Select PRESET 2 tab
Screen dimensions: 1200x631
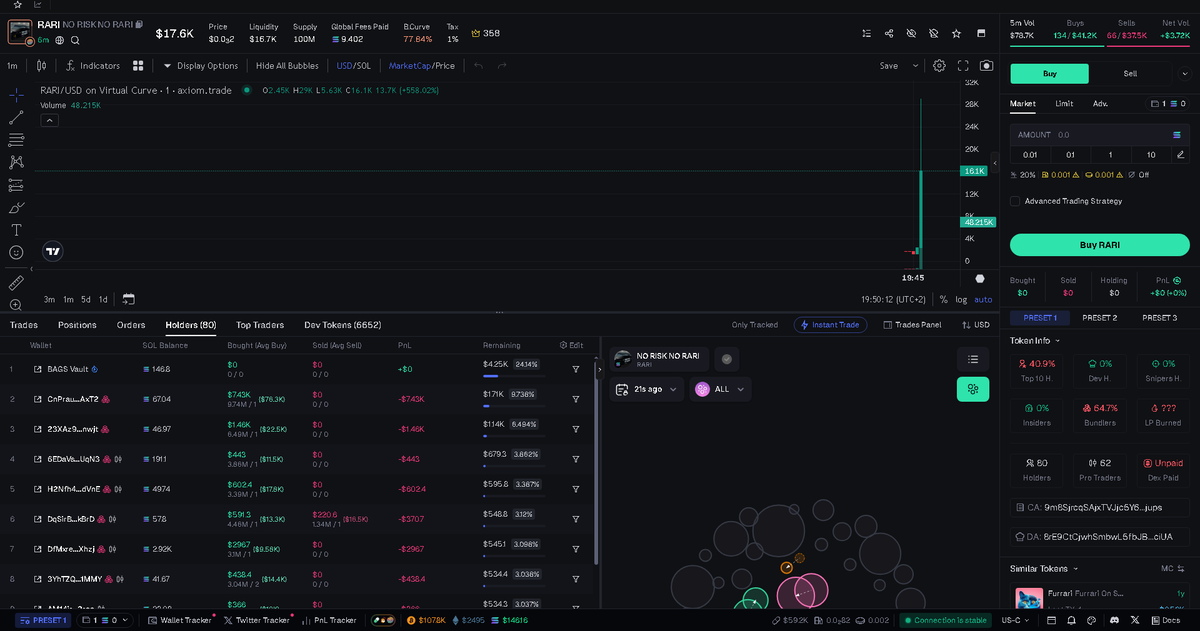click(x=1099, y=318)
